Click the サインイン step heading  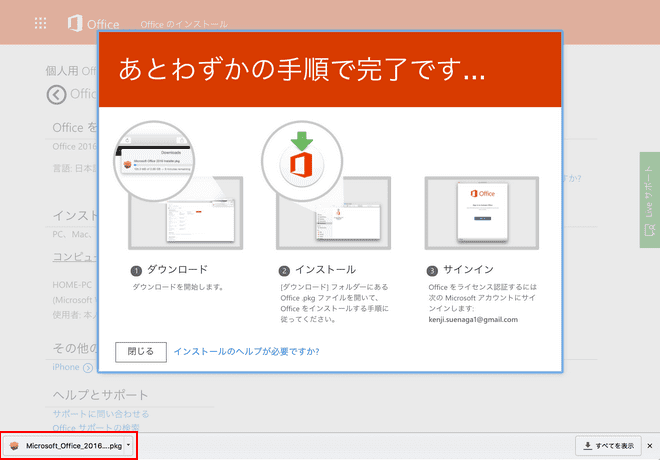(x=468, y=269)
